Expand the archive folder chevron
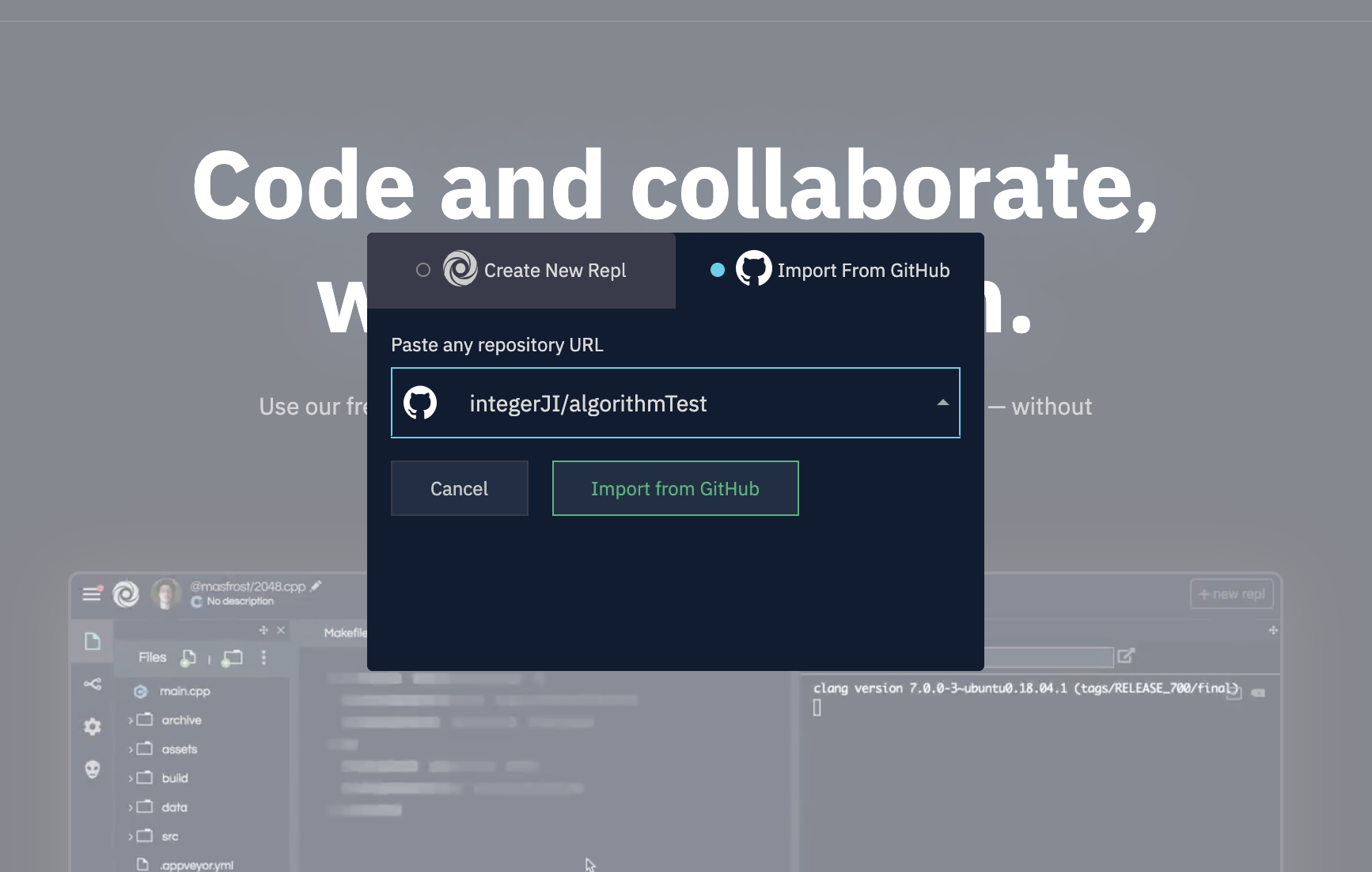This screenshot has height=872, width=1372. [x=131, y=720]
